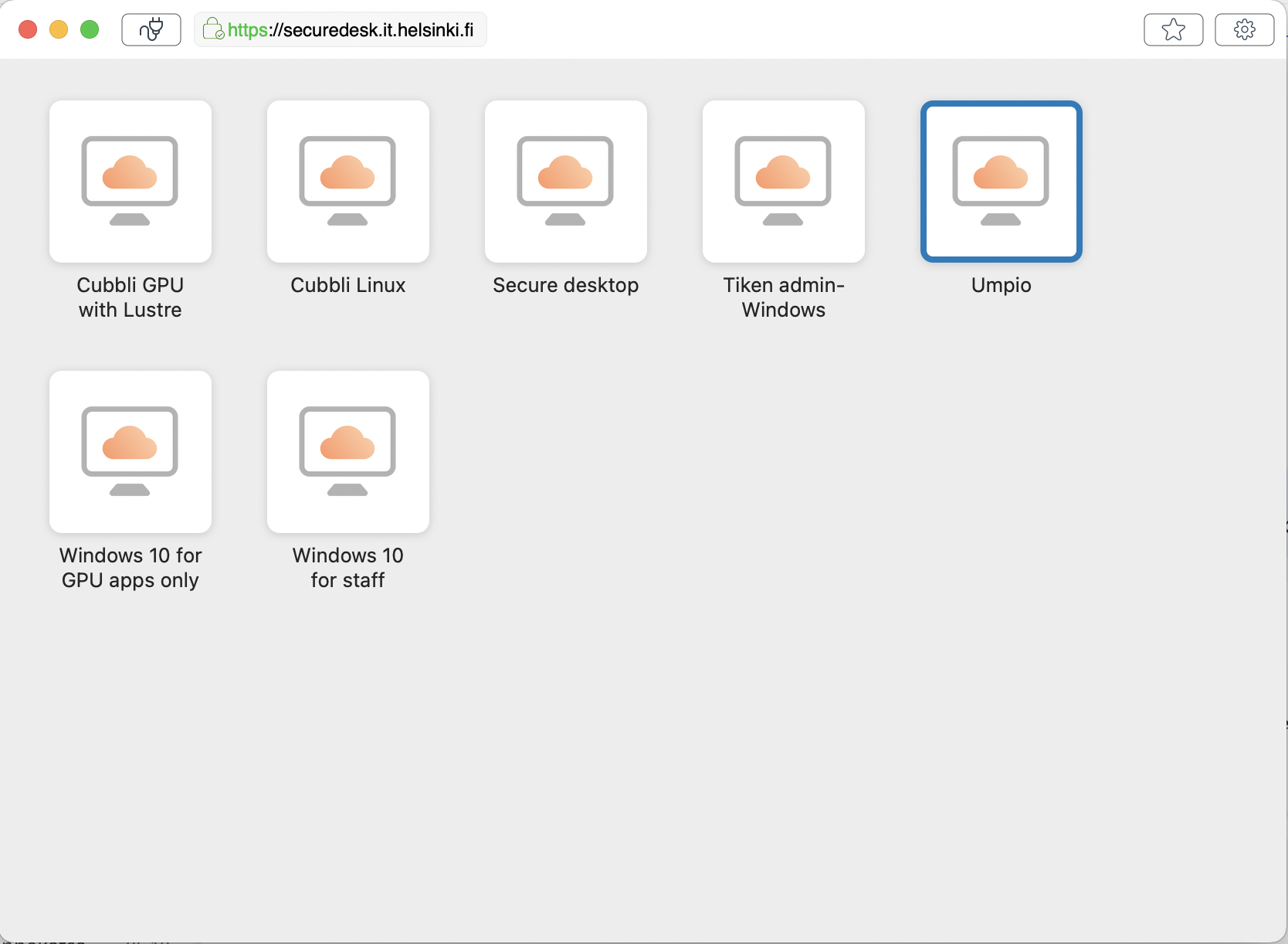Open the Secure desktop icon
Image resolution: width=1288 pixels, height=944 pixels.
tap(566, 182)
